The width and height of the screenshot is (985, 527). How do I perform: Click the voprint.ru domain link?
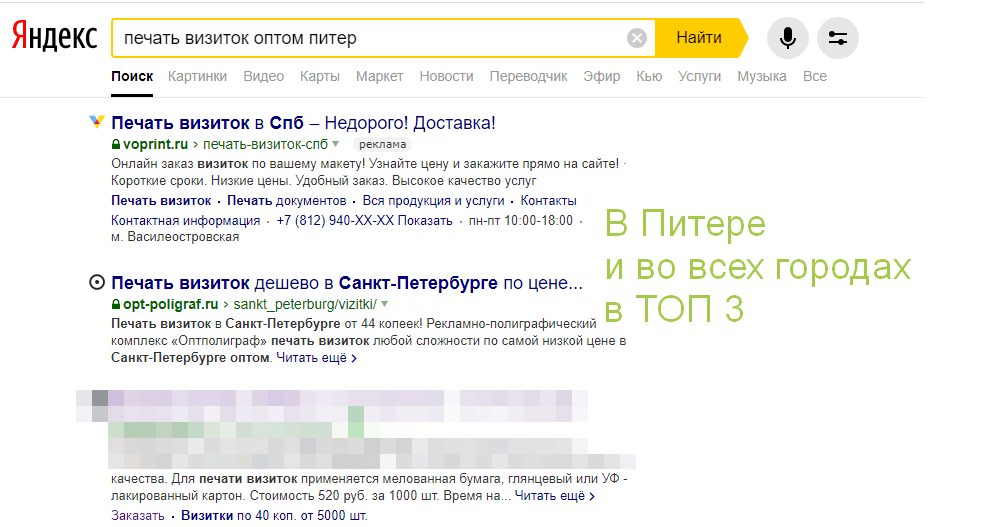click(155, 144)
